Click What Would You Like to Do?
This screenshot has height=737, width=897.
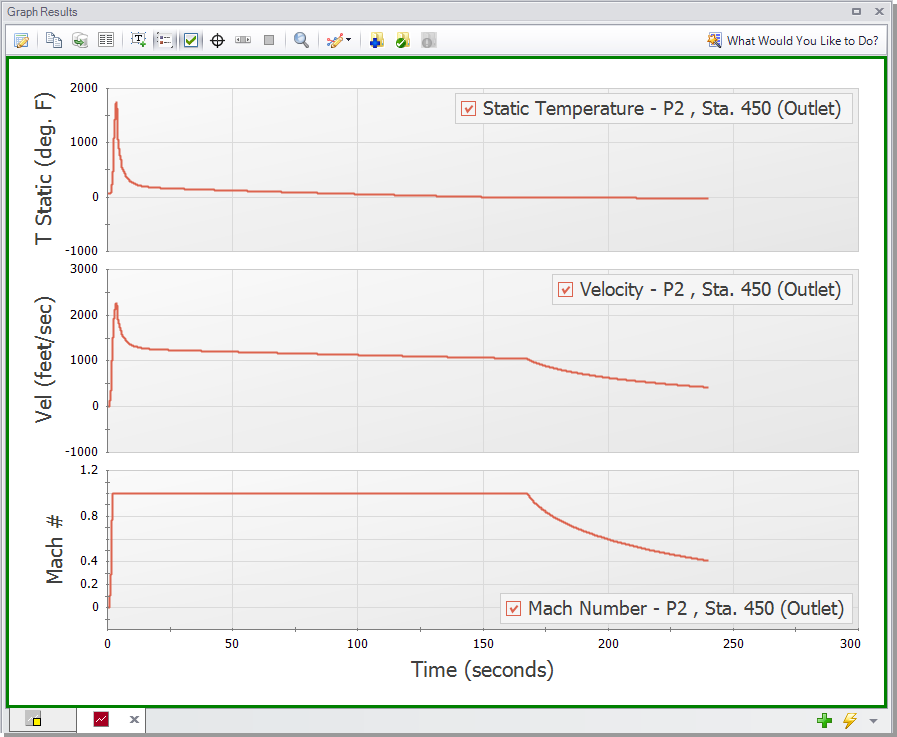793,41
